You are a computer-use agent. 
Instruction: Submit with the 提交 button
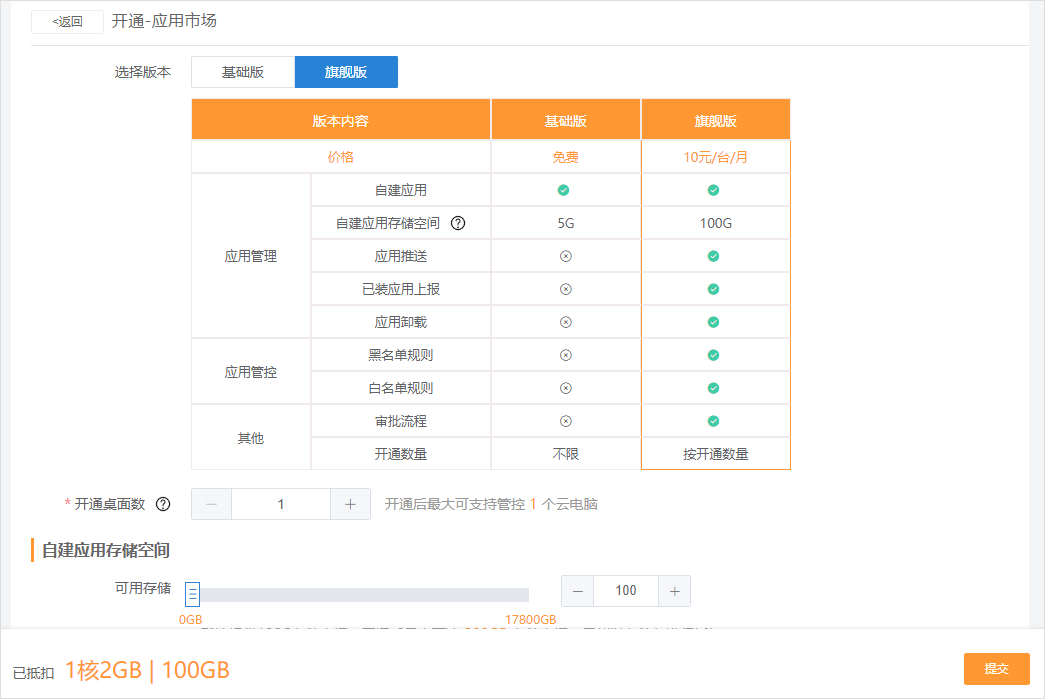[996, 669]
